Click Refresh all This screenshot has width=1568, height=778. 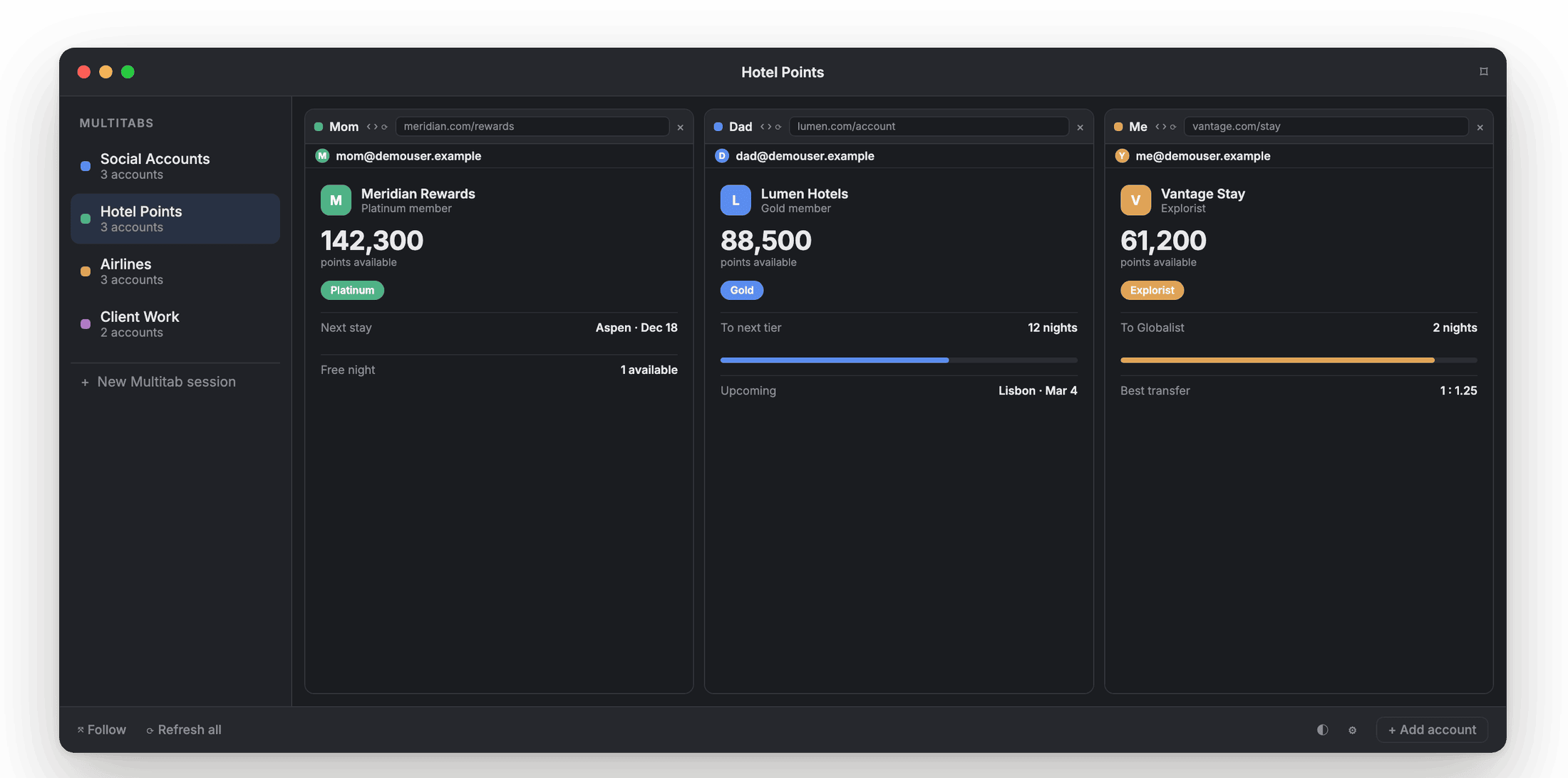coord(184,730)
